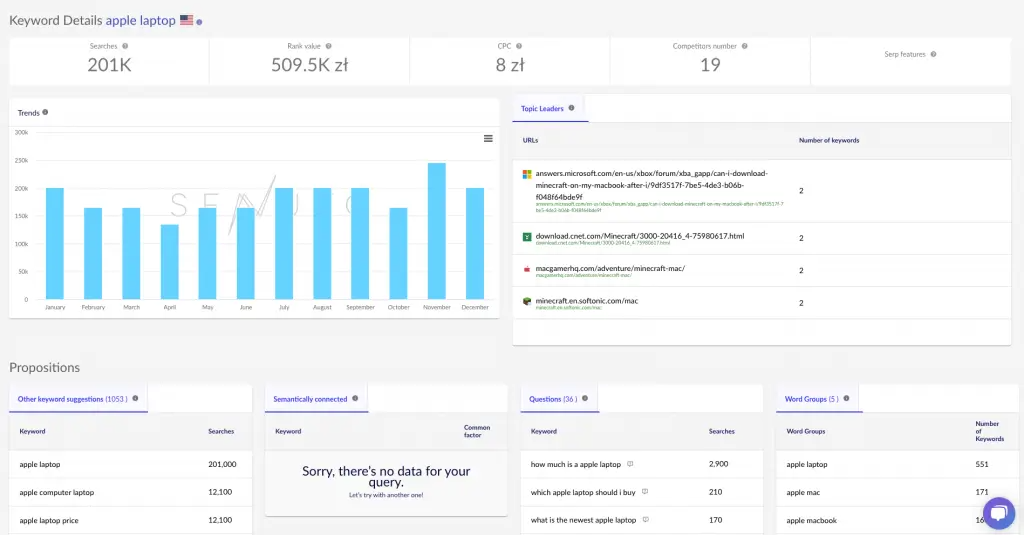Screen dimensions: 1024x535
Task: Click the 'apple macbook' word group
Action: point(811,521)
